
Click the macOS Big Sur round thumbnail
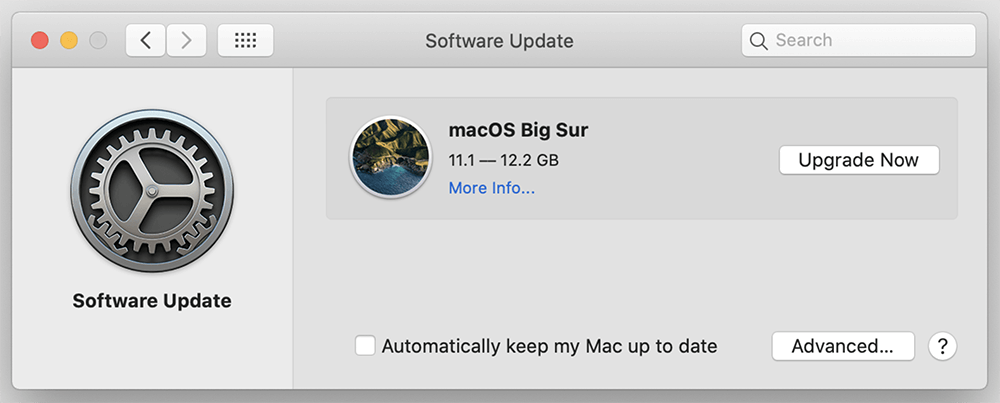coord(390,158)
